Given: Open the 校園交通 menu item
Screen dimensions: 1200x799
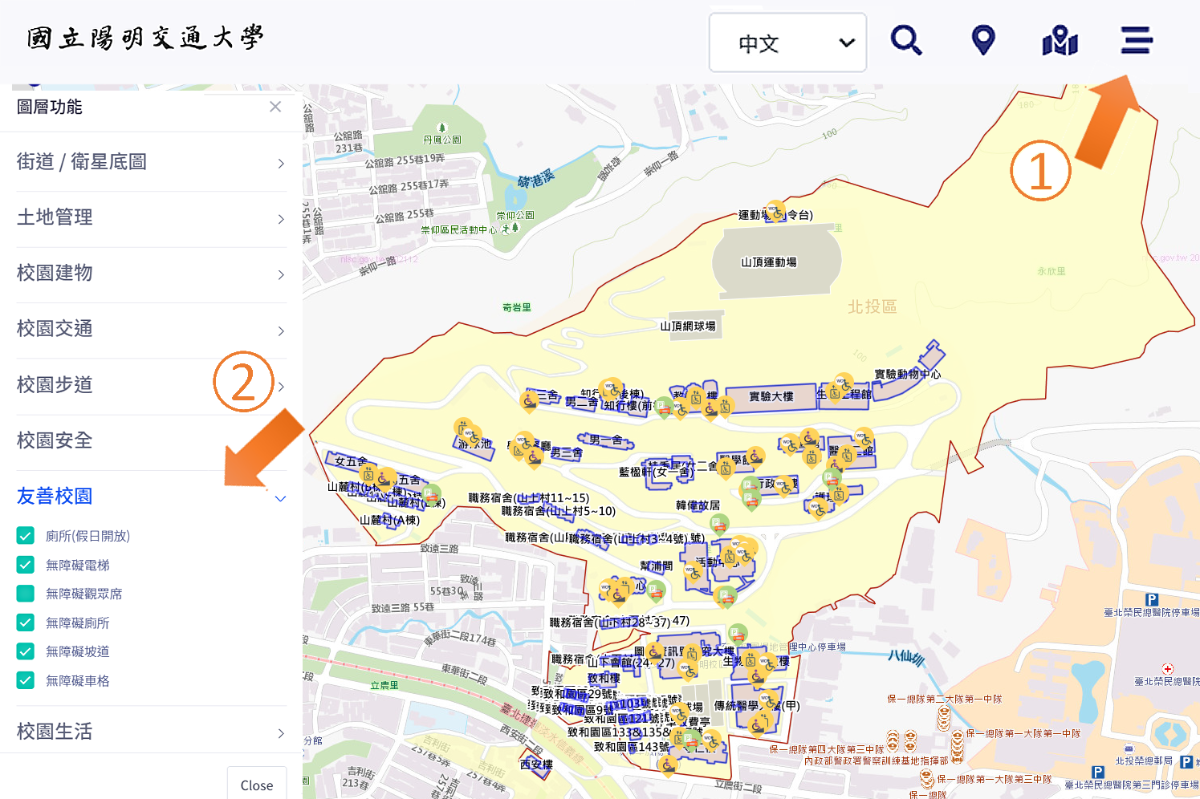Looking at the screenshot, I should click(151, 329).
